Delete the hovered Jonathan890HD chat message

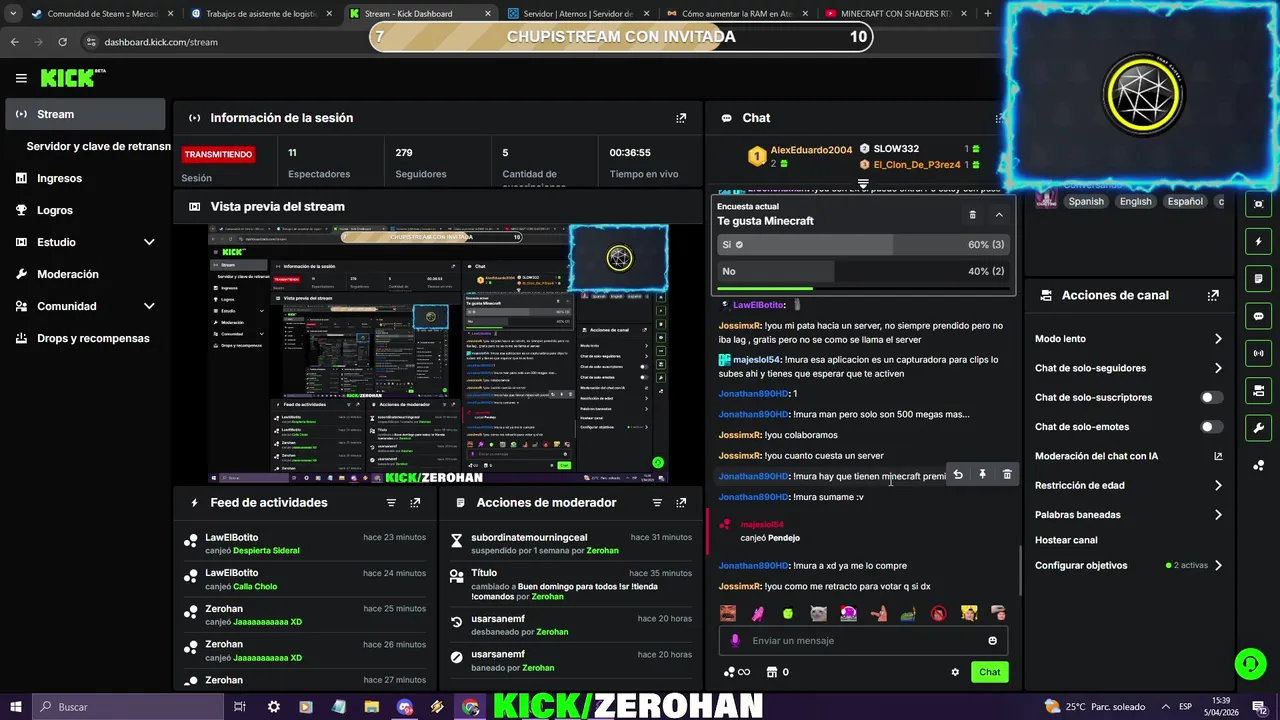1007,475
